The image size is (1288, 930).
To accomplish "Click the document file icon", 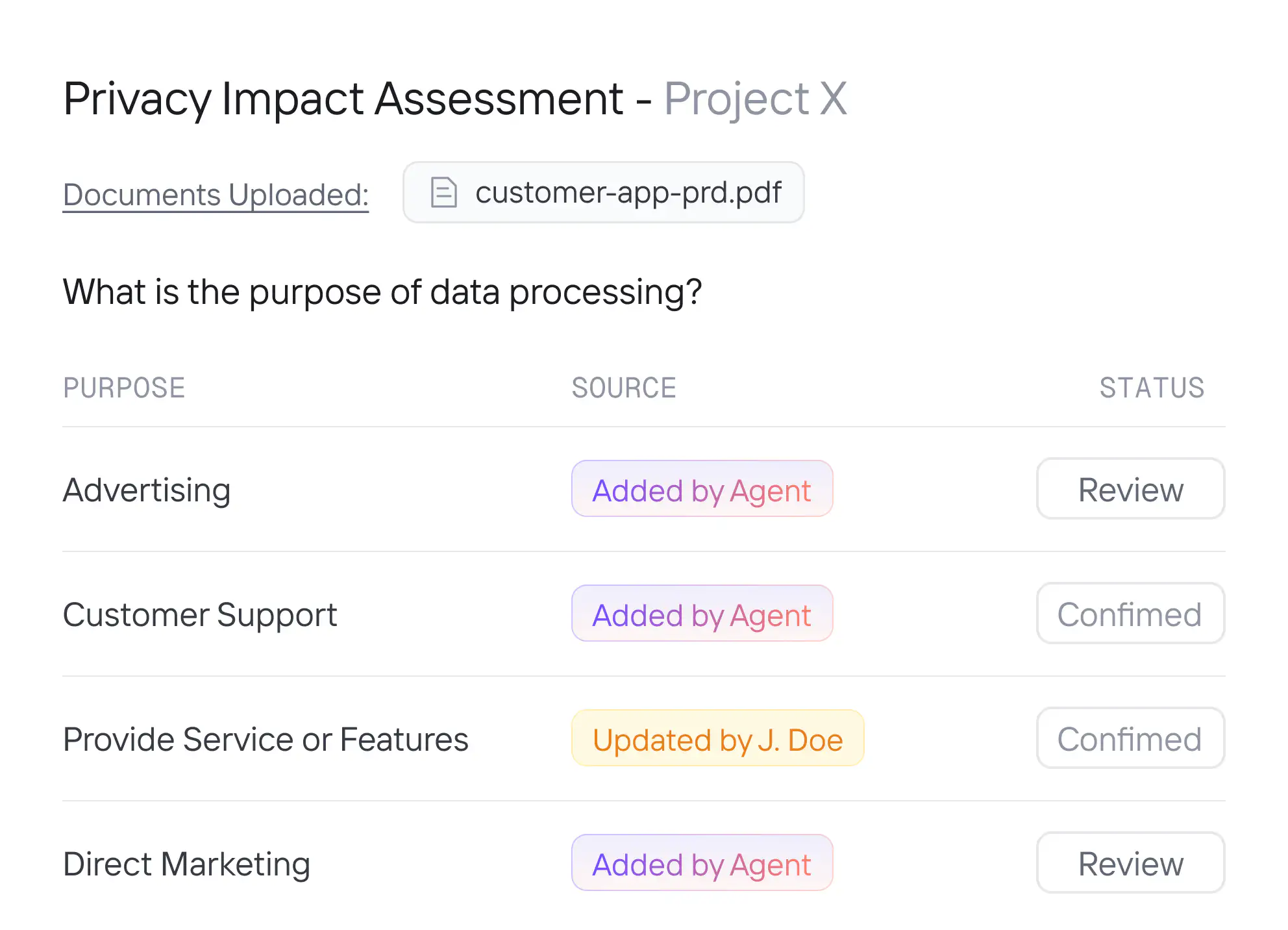I will (444, 192).
